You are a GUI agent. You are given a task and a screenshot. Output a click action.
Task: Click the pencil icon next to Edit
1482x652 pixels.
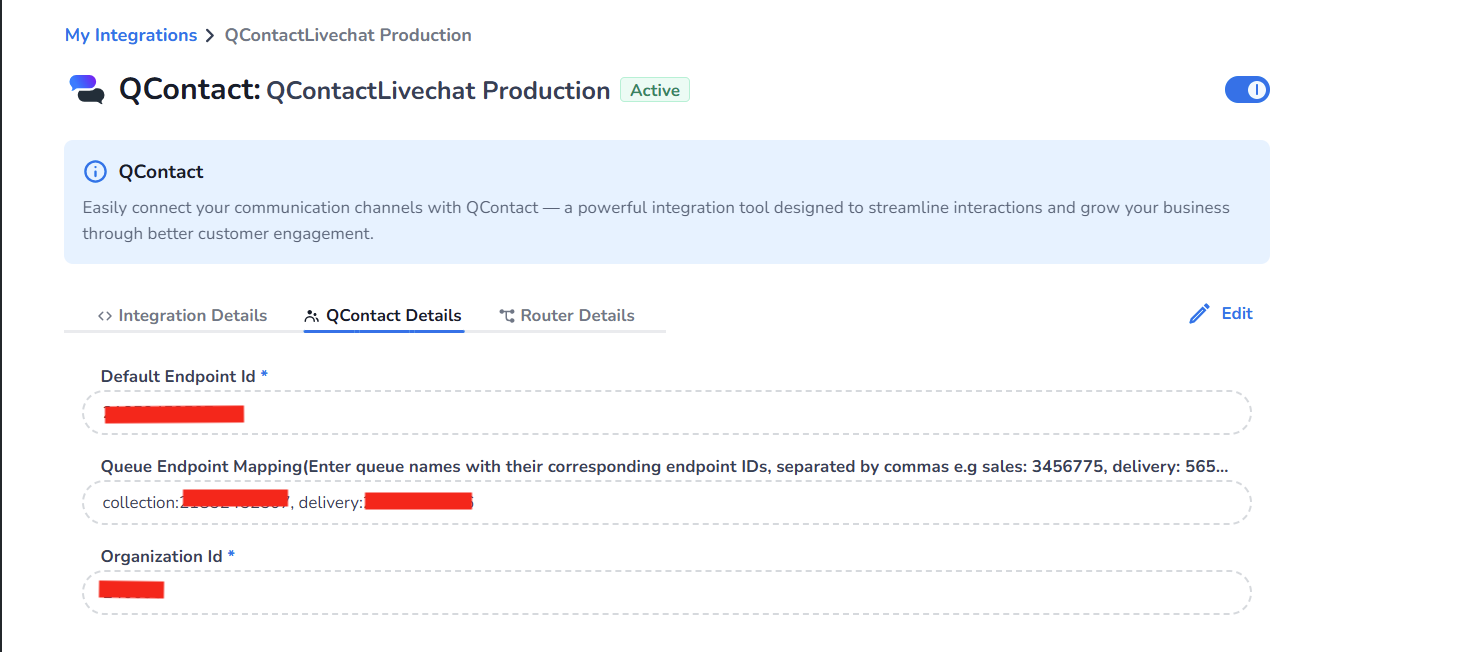point(1199,314)
